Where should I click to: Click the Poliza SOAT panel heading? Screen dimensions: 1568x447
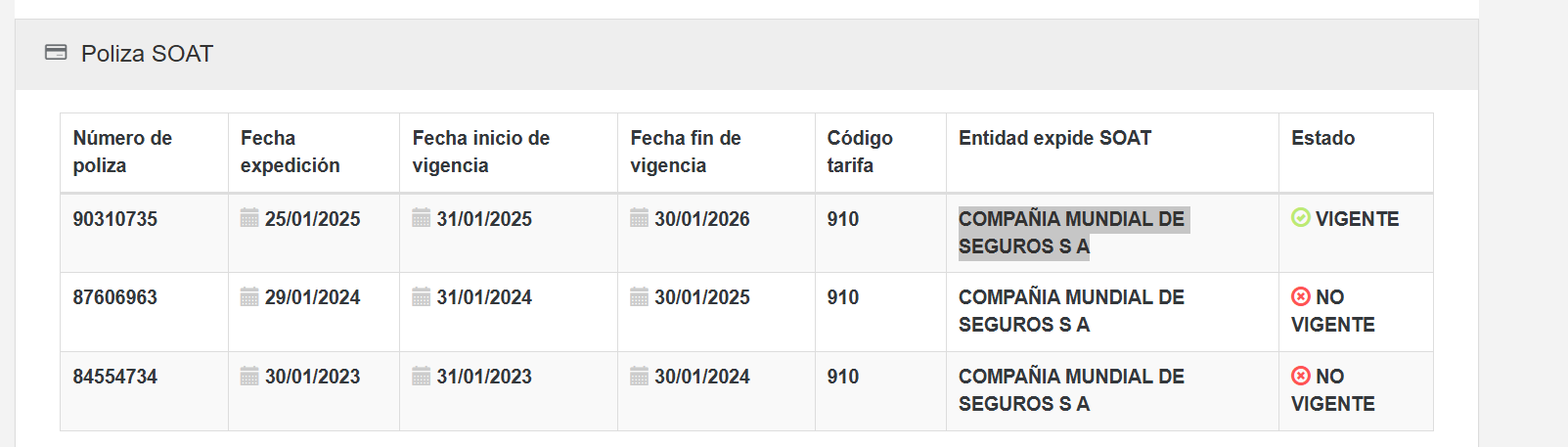point(147,54)
